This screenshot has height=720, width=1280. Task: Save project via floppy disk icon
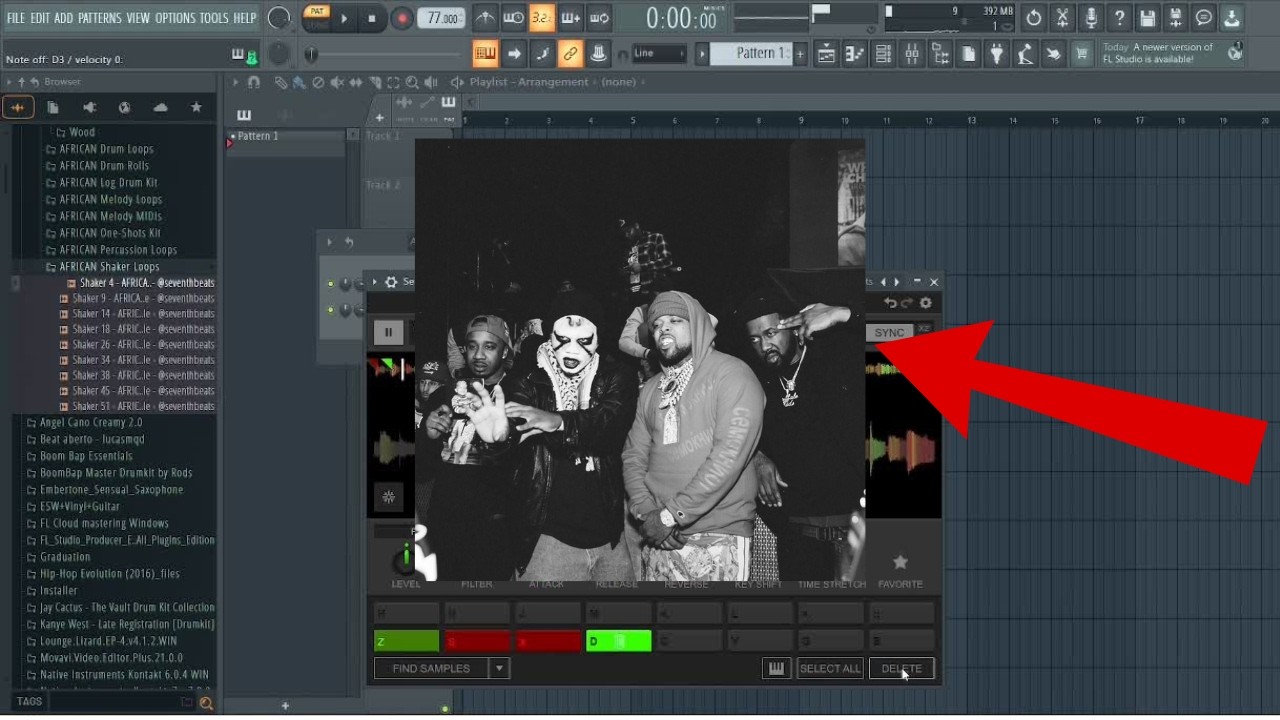(x=1148, y=18)
